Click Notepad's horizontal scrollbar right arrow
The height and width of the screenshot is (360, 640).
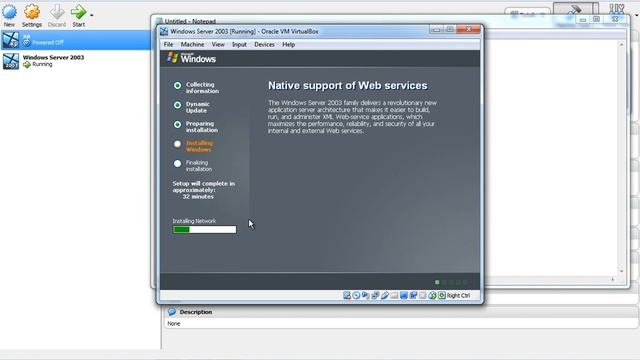click(x=612, y=280)
